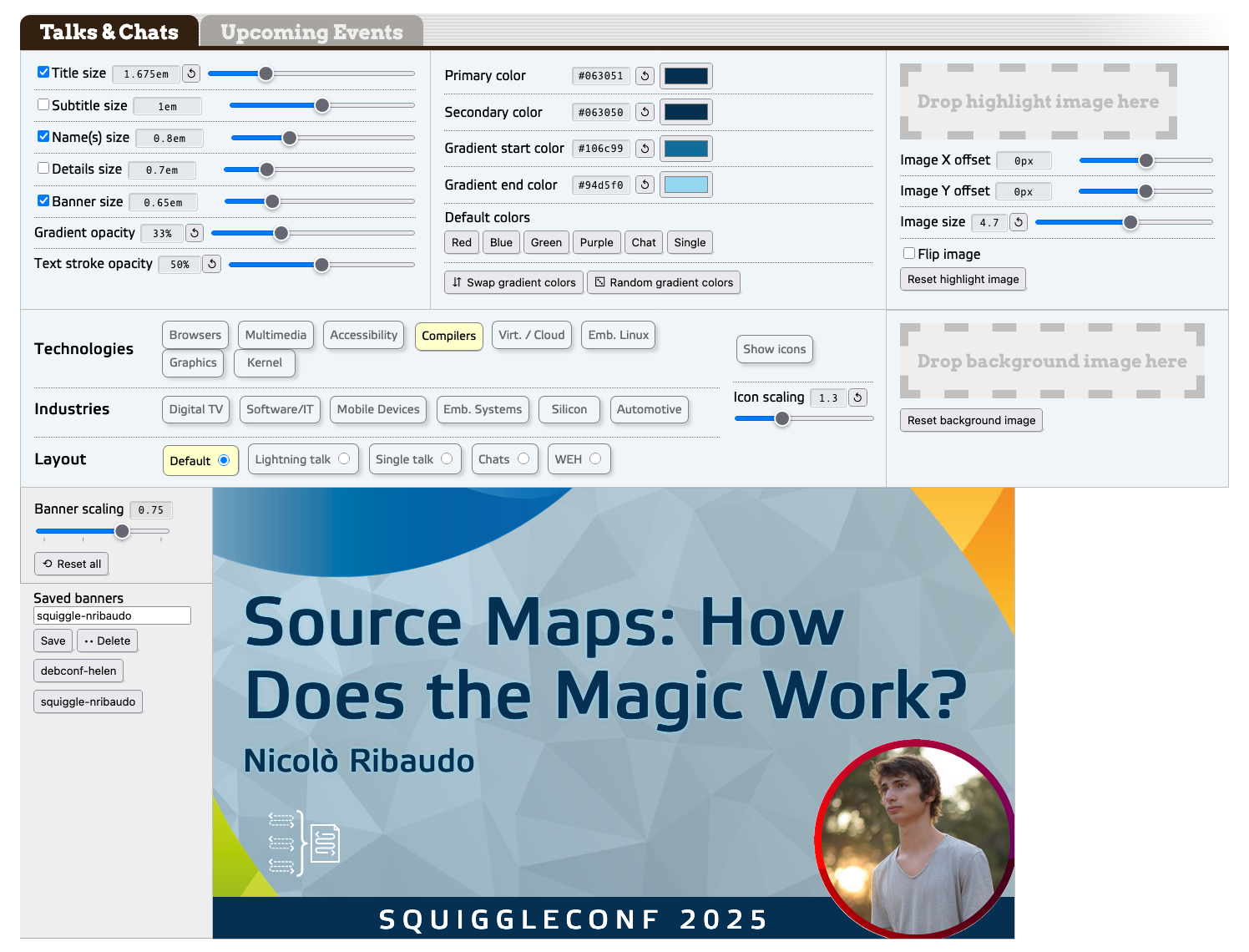
Task: Reset the Text stroke opacity value
Action: point(212,264)
